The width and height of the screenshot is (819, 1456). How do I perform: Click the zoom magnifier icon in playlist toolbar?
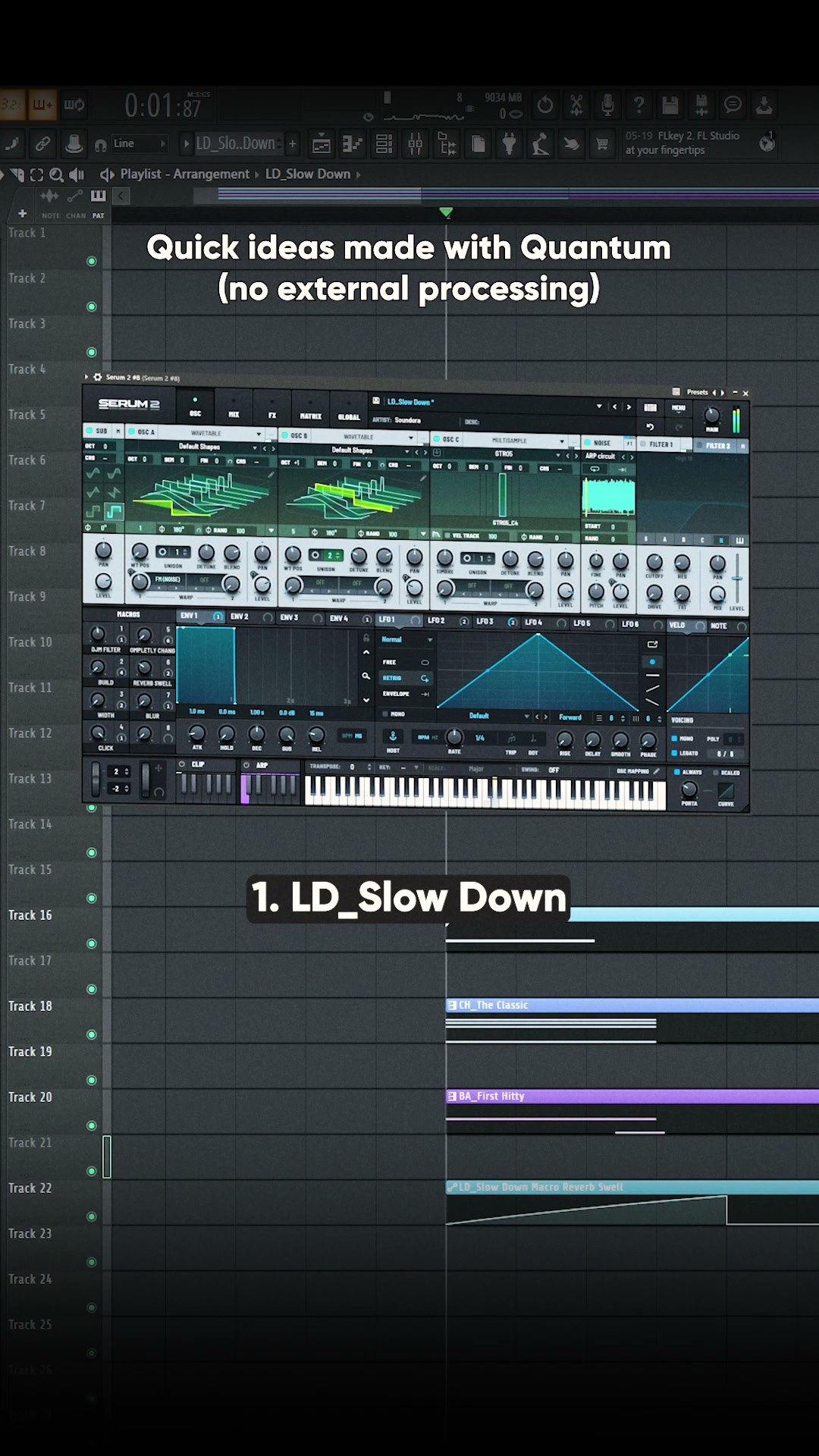[56, 175]
